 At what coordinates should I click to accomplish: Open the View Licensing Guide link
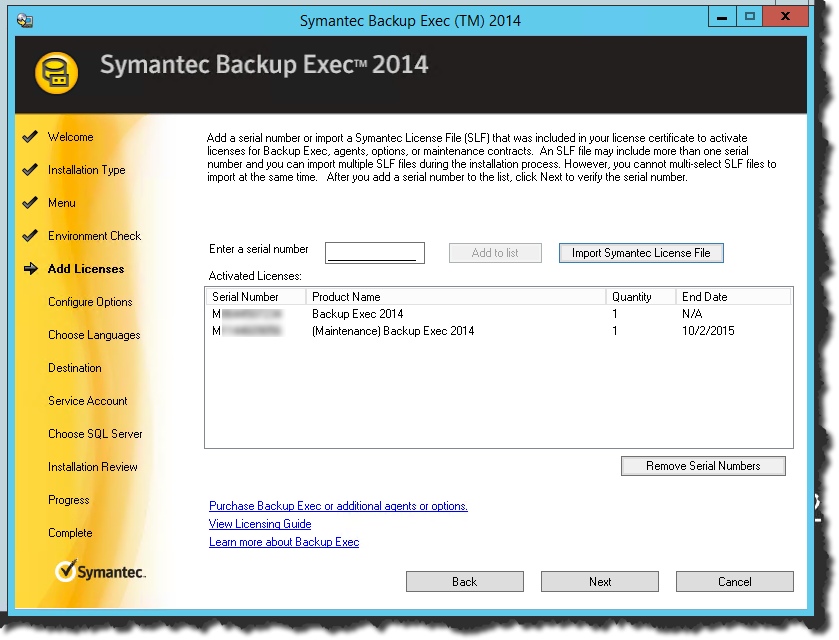point(260,524)
